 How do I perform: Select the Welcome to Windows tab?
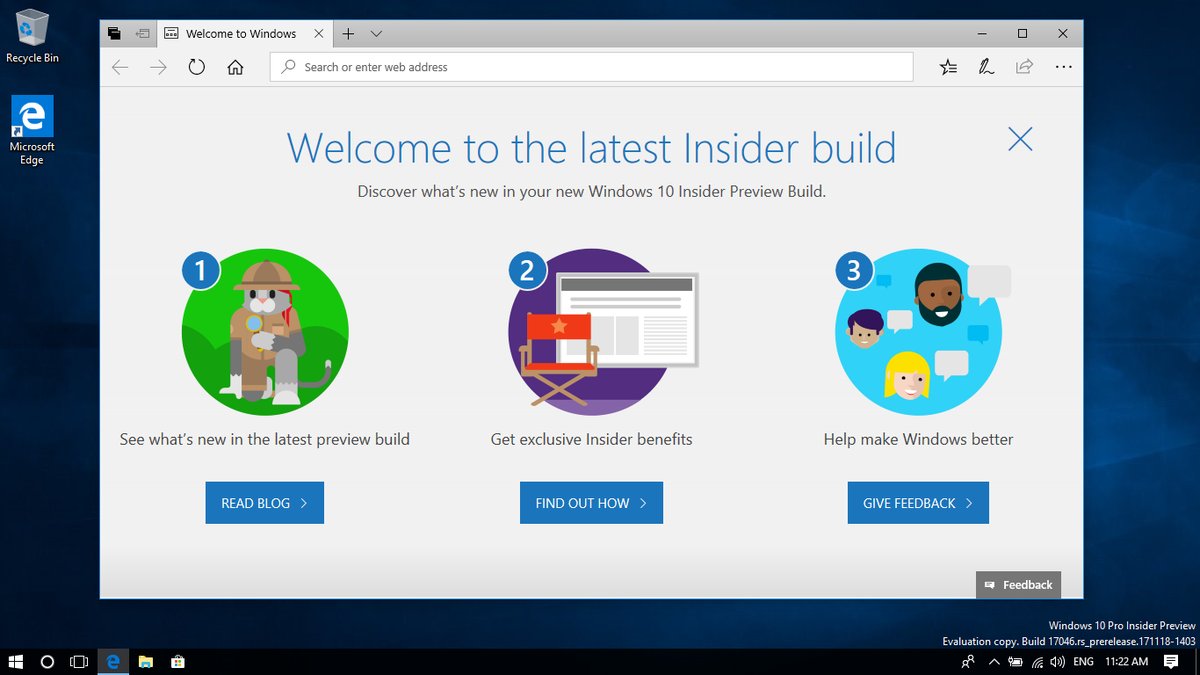244,33
